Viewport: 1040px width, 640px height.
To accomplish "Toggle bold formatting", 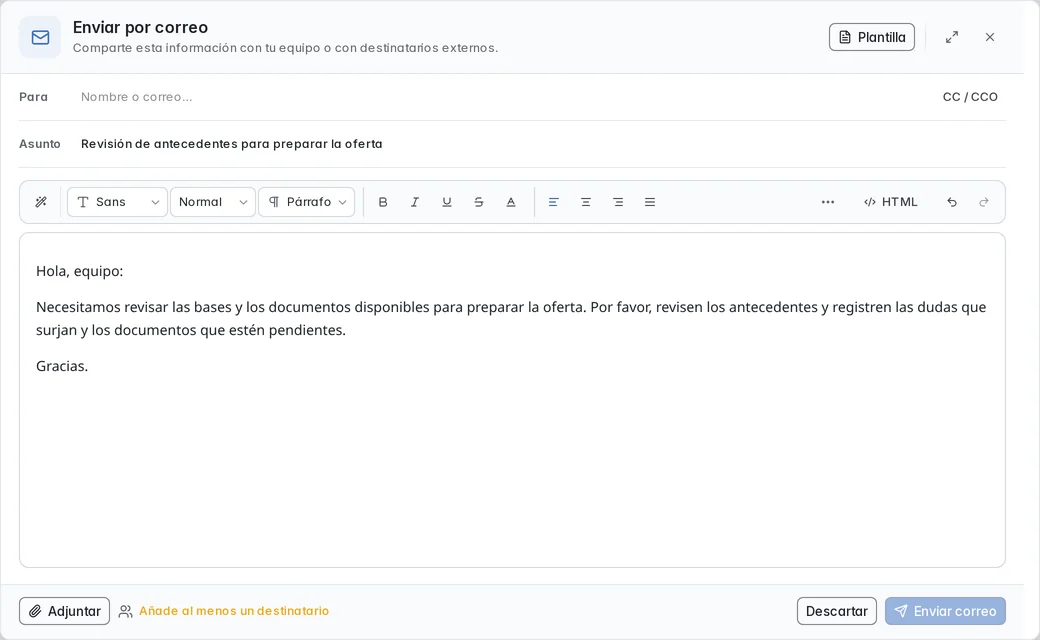I will click(x=383, y=202).
